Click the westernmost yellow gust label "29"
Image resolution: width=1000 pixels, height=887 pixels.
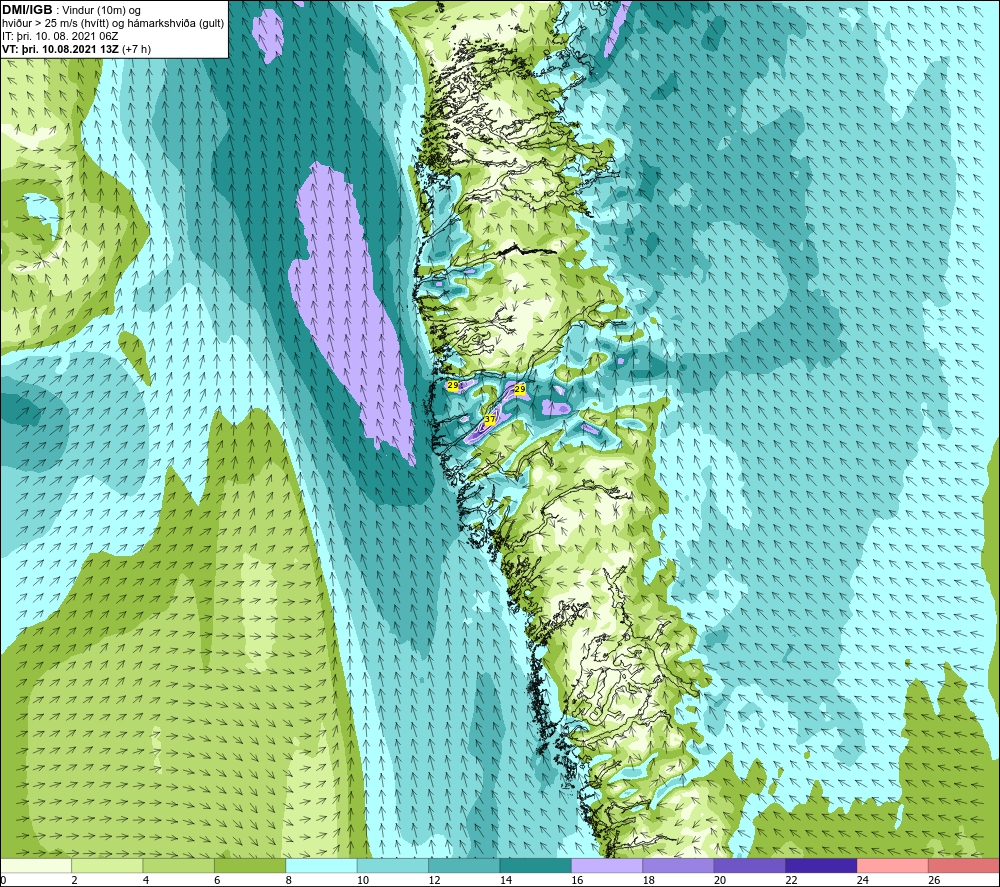[x=453, y=385]
